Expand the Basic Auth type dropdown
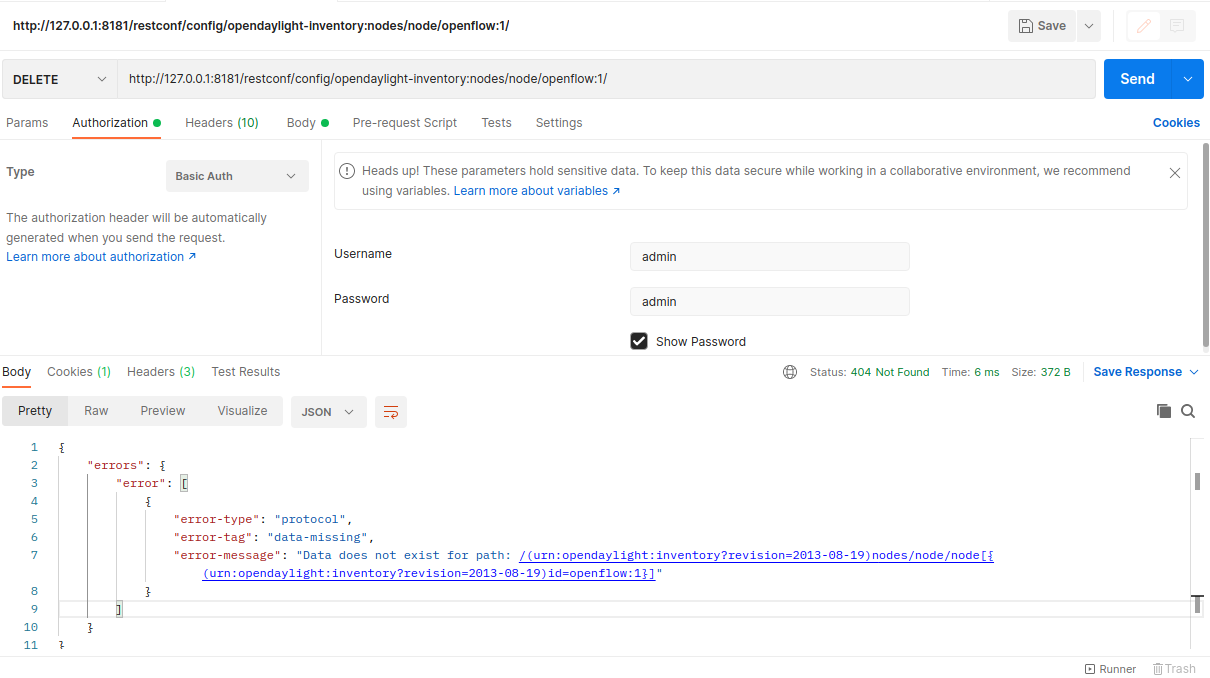Screen dimensions: 1210x678 (x=237, y=176)
